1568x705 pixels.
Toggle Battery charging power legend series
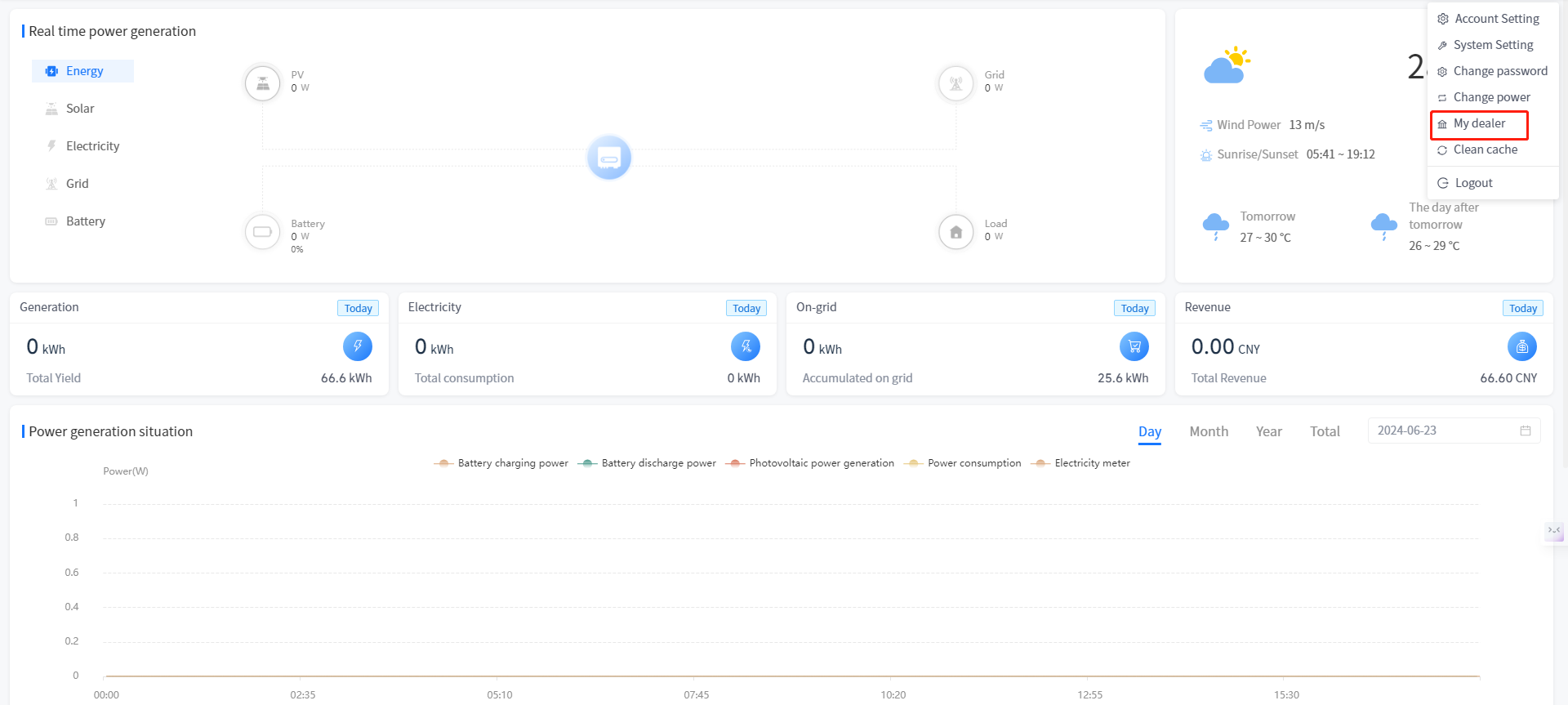501,463
